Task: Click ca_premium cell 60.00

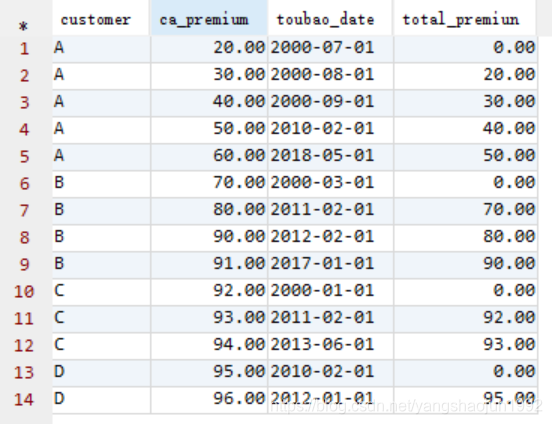Action: click(x=209, y=157)
